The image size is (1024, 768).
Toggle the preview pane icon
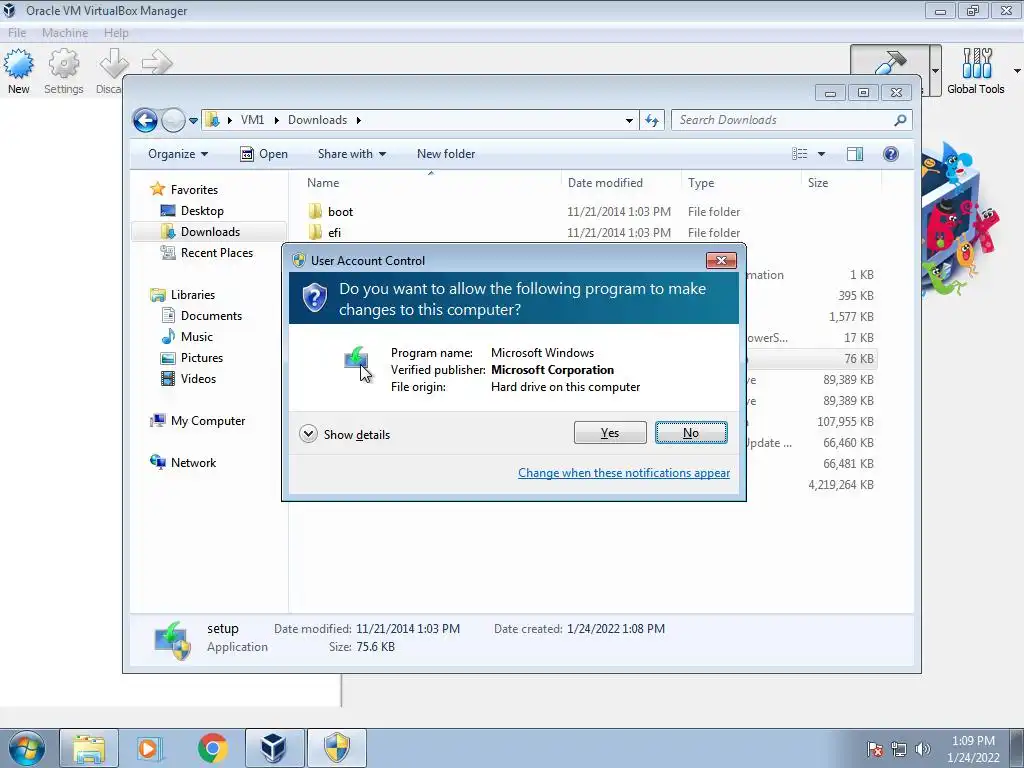(855, 154)
